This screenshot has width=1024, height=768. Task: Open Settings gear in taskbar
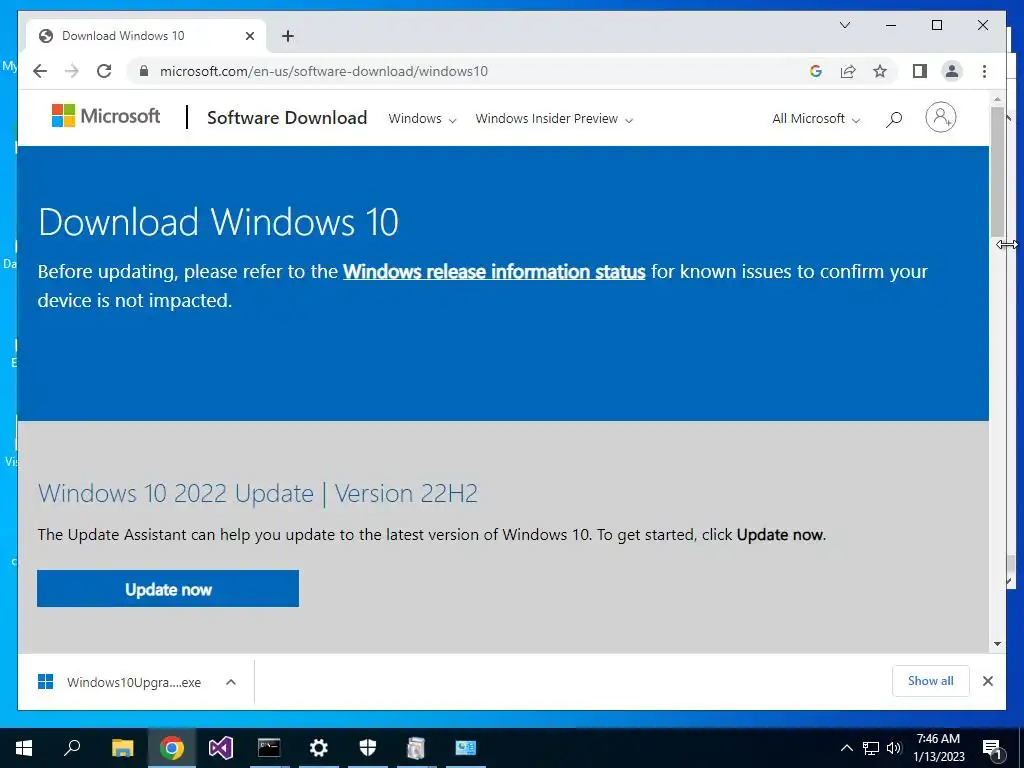tap(319, 748)
